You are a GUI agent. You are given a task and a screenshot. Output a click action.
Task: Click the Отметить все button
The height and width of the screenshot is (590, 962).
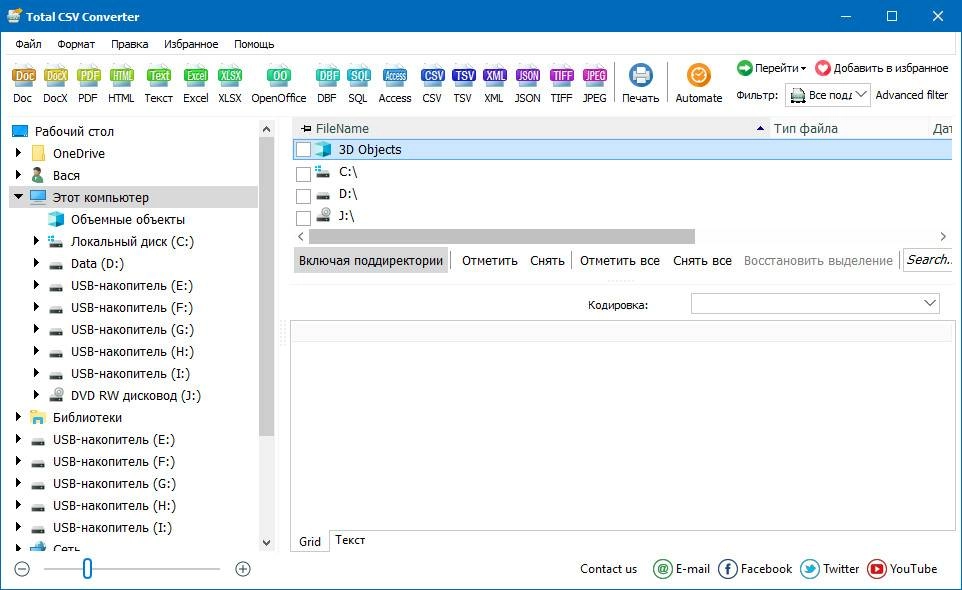pyautogui.click(x=620, y=261)
